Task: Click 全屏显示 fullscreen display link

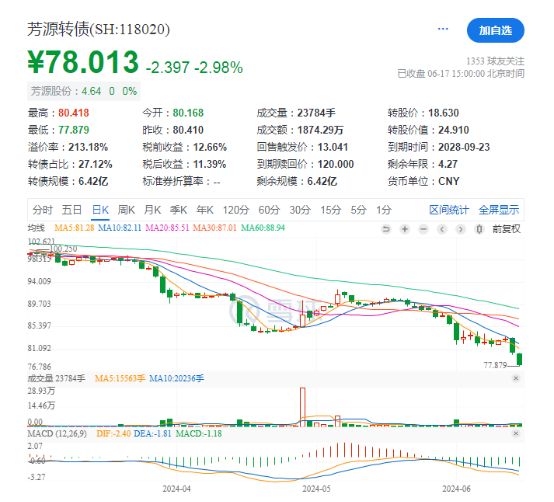Action: point(499,210)
